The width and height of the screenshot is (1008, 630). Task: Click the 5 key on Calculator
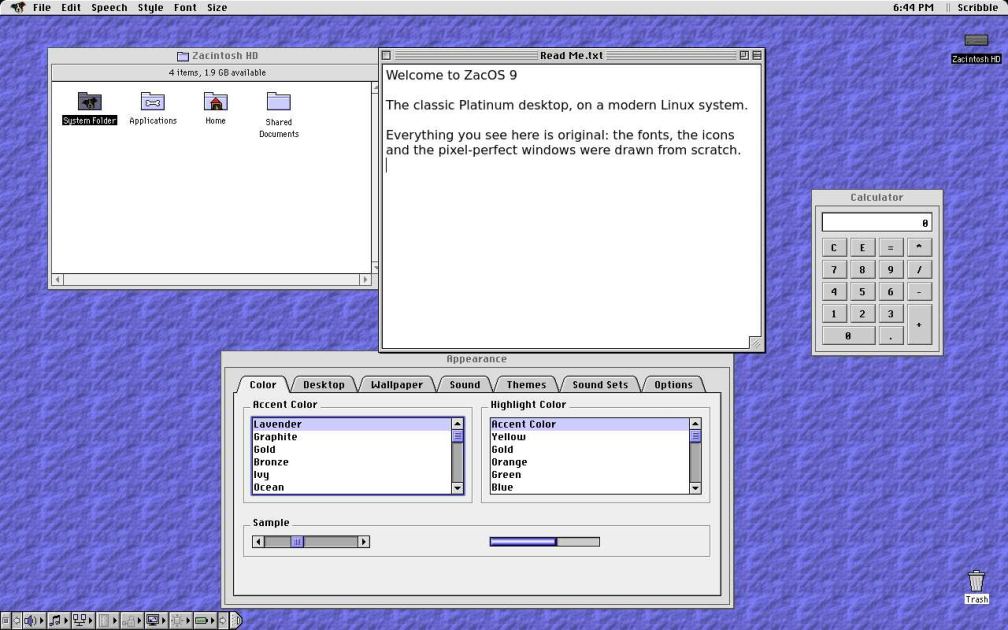coord(862,291)
